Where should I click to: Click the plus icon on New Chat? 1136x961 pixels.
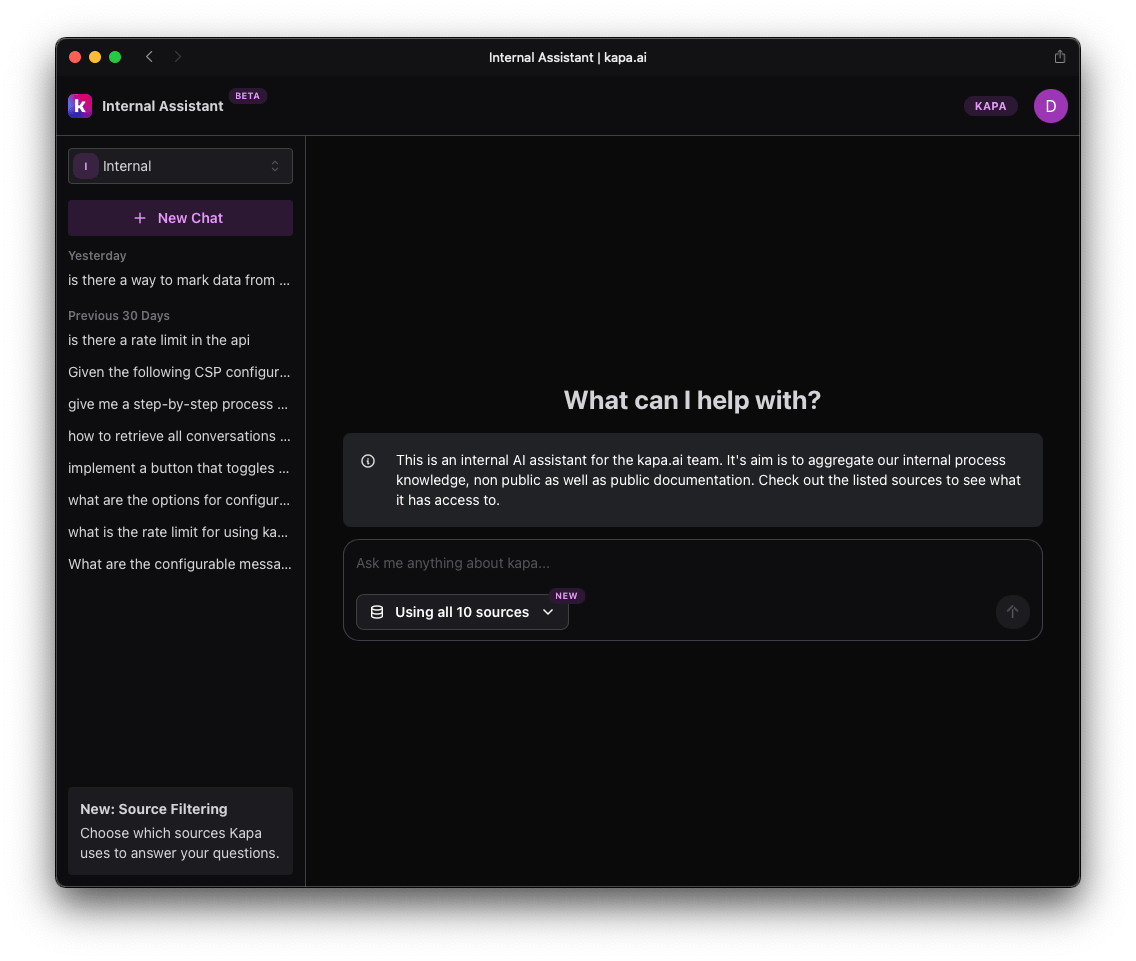point(140,218)
